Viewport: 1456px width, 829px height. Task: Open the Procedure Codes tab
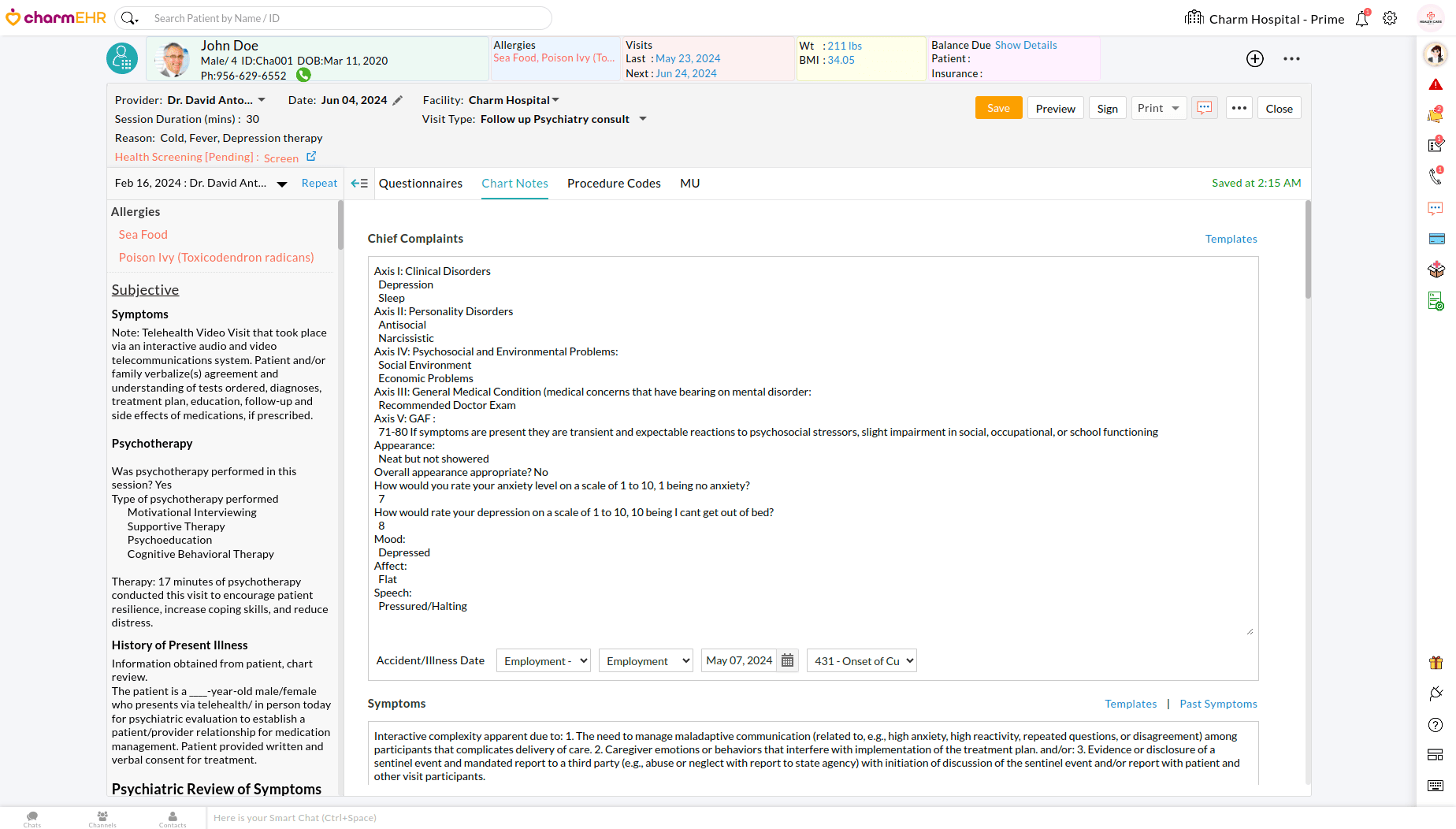click(x=614, y=184)
